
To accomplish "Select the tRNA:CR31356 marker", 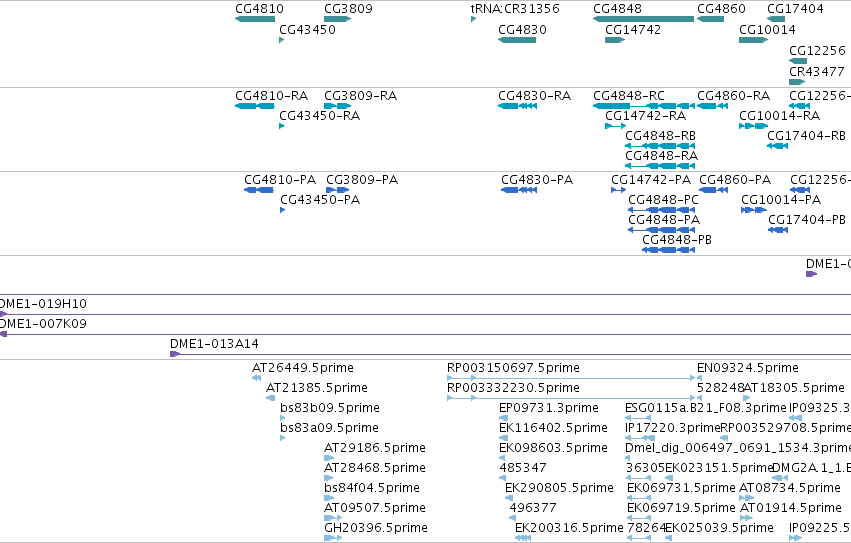I will [473, 19].
